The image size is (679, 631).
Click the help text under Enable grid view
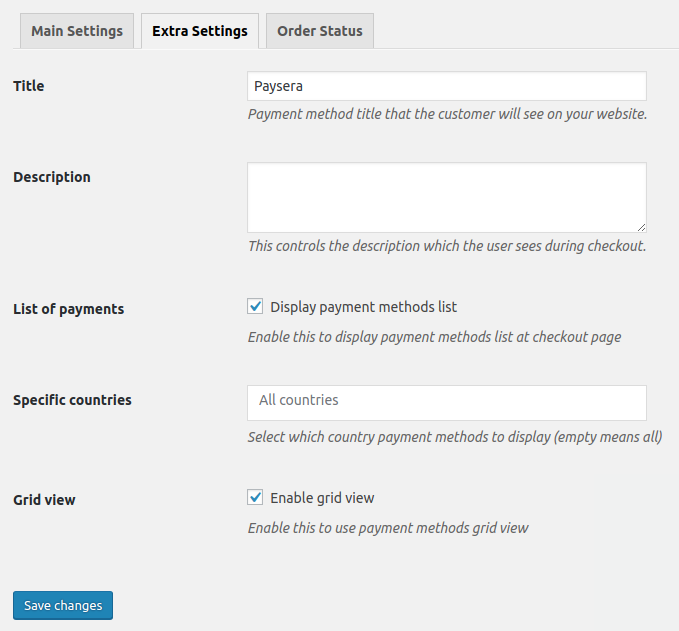(x=388, y=527)
